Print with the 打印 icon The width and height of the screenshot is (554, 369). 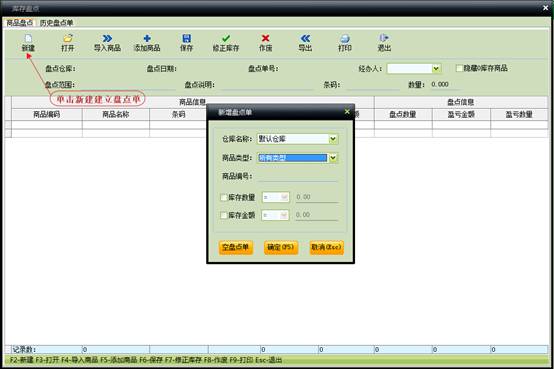345,38
